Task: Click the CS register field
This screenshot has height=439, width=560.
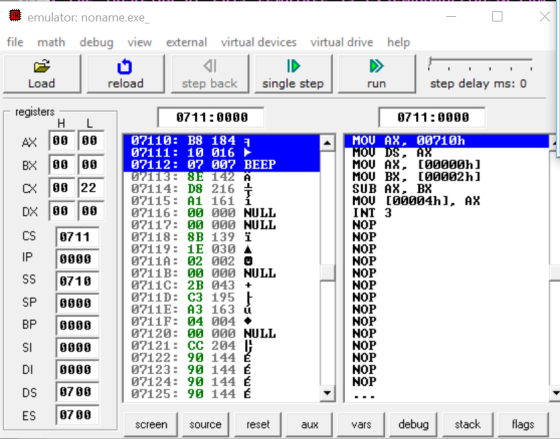Action: pyautogui.click(x=77, y=237)
